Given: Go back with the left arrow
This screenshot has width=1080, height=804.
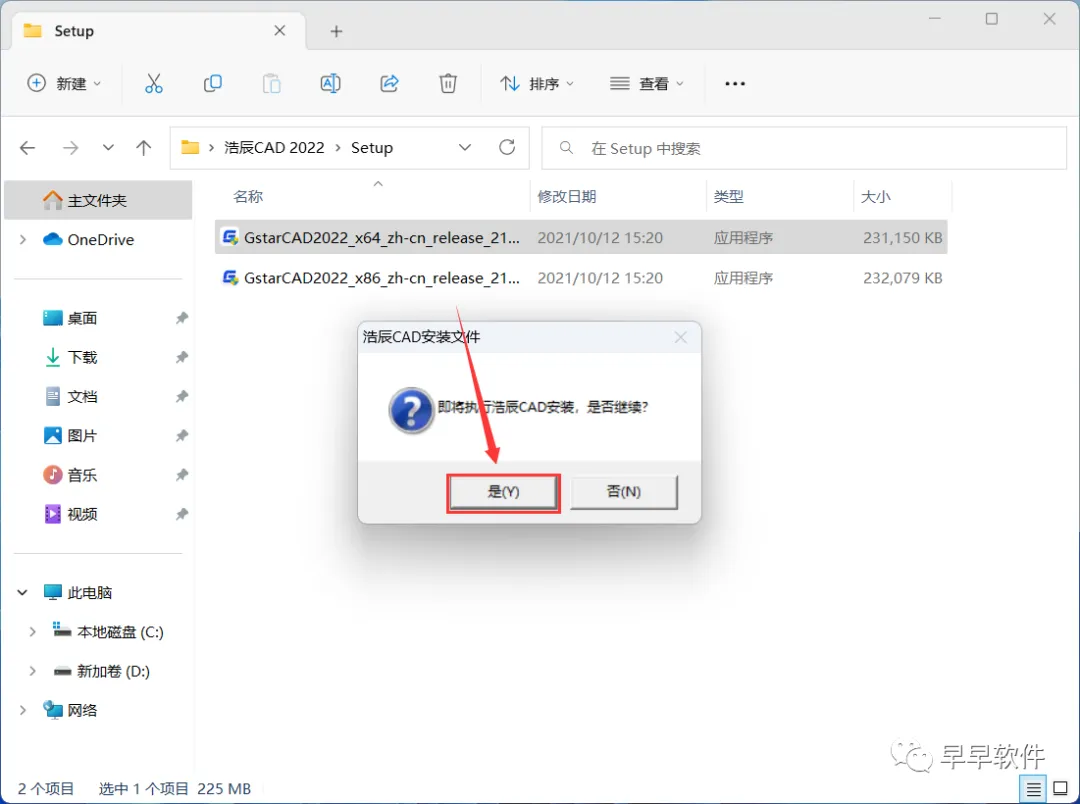Looking at the screenshot, I should 28,147.
